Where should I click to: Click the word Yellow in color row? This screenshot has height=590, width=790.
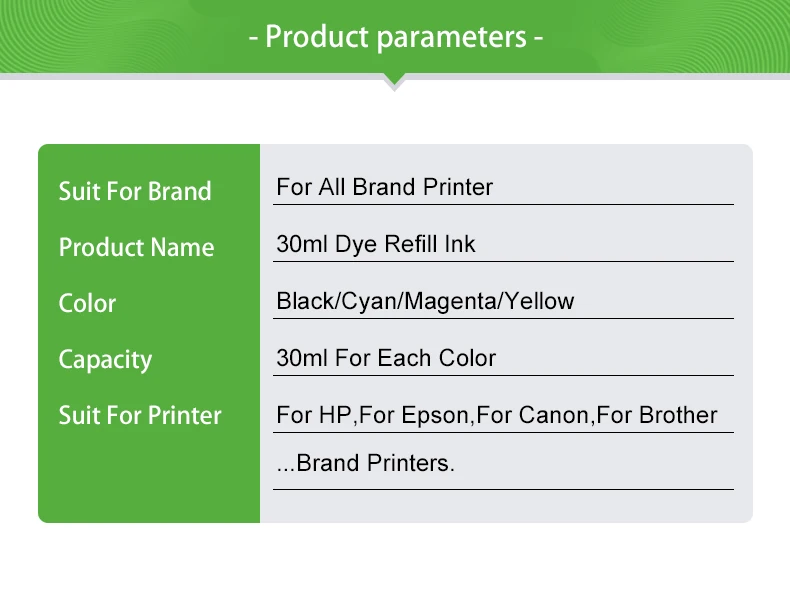(x=540, y=301)
